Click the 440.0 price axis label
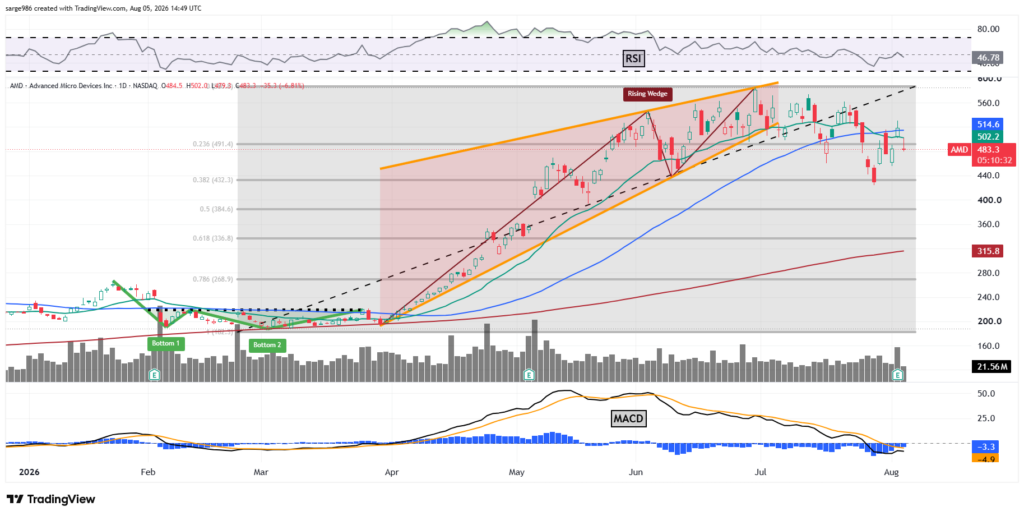Viewport: 1024px width, 516px height. [989, 176]
